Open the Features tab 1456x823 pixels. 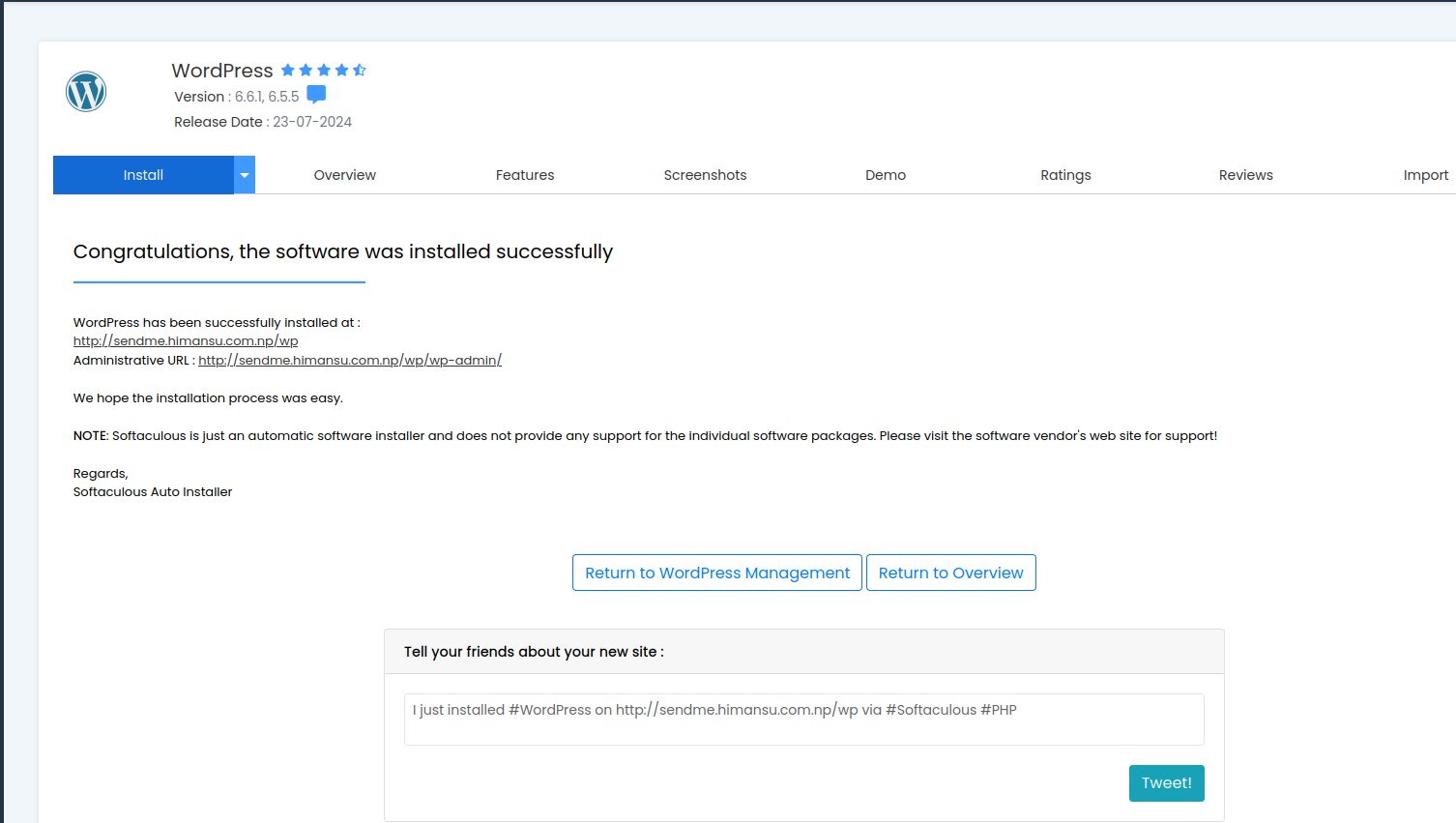click(x=525, y=175)
